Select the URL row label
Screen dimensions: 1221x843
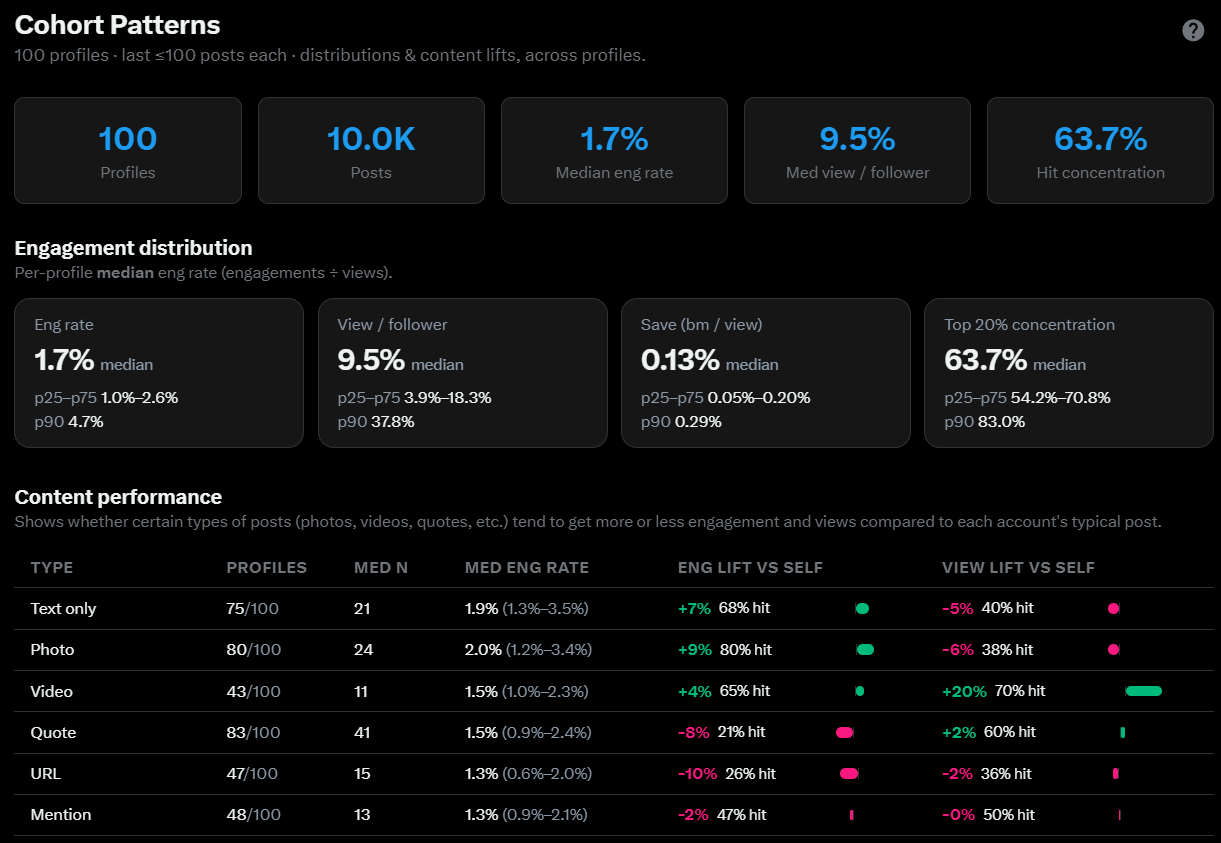[44, 773]
